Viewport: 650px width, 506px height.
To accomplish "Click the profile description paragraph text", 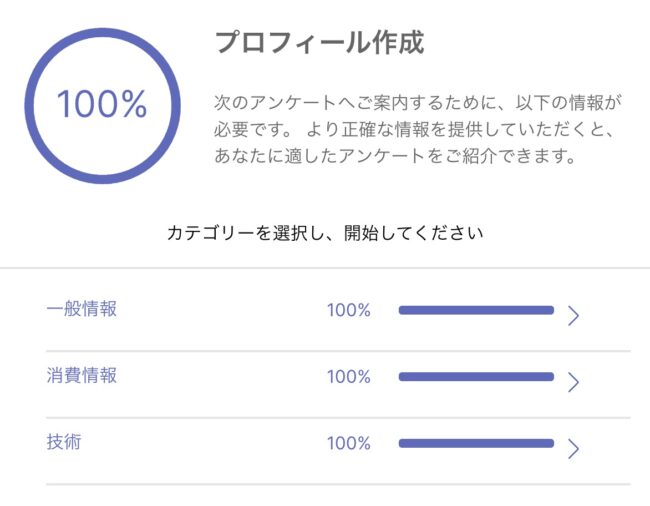I will tap(418, 130).
